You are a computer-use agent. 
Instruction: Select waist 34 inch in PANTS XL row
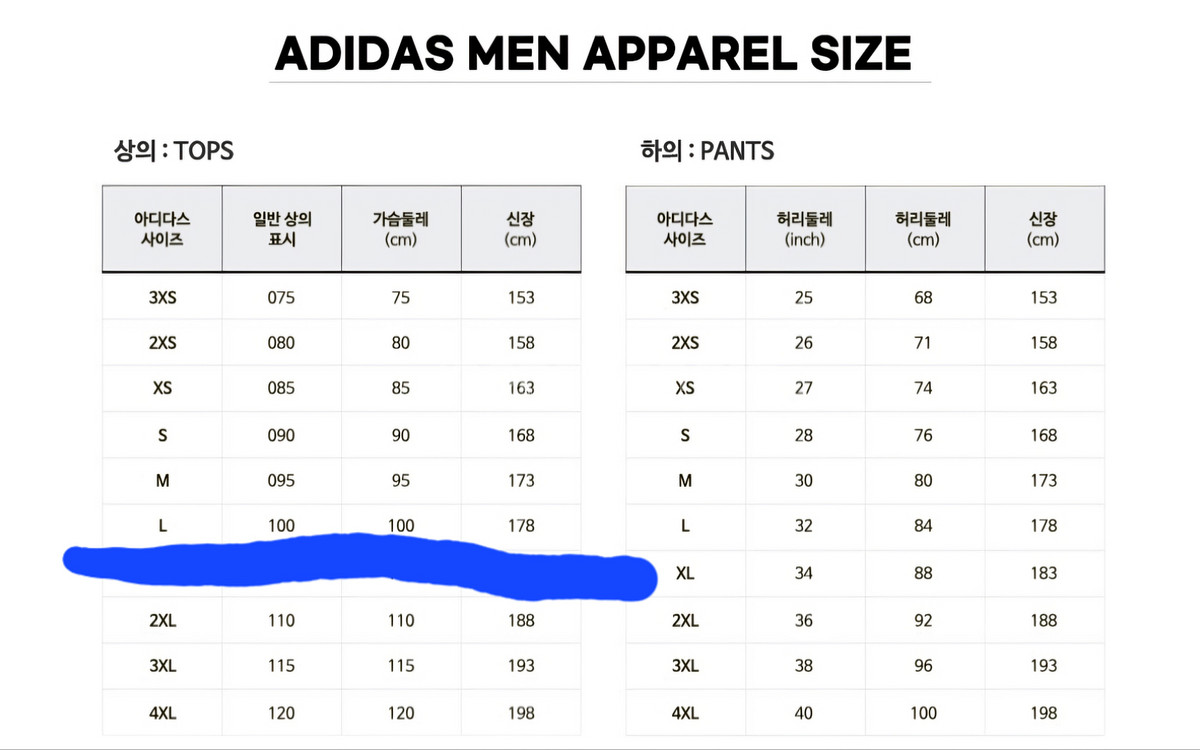coord(804,574)
